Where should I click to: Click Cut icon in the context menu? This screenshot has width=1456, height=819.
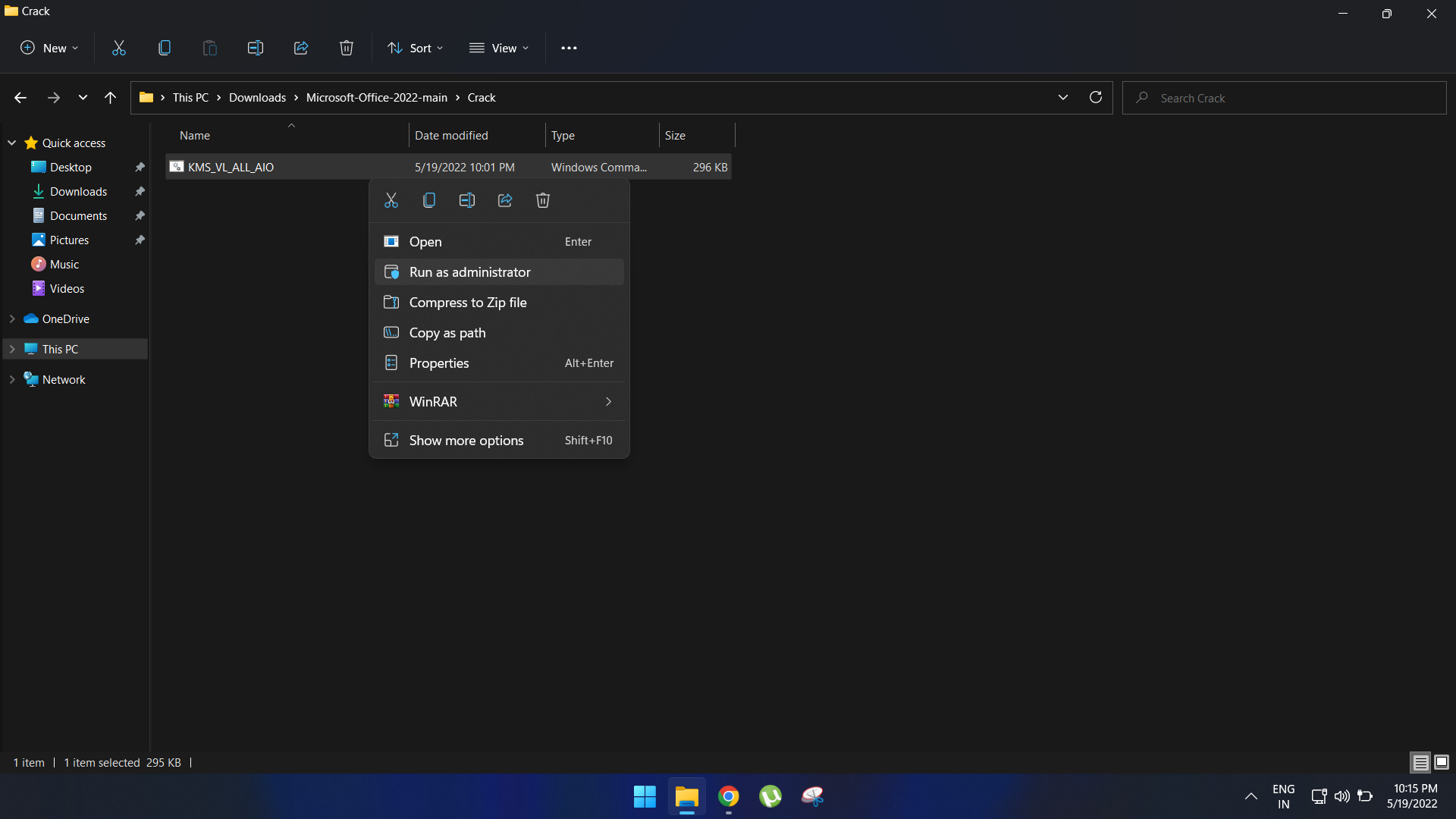coord(391,200)
